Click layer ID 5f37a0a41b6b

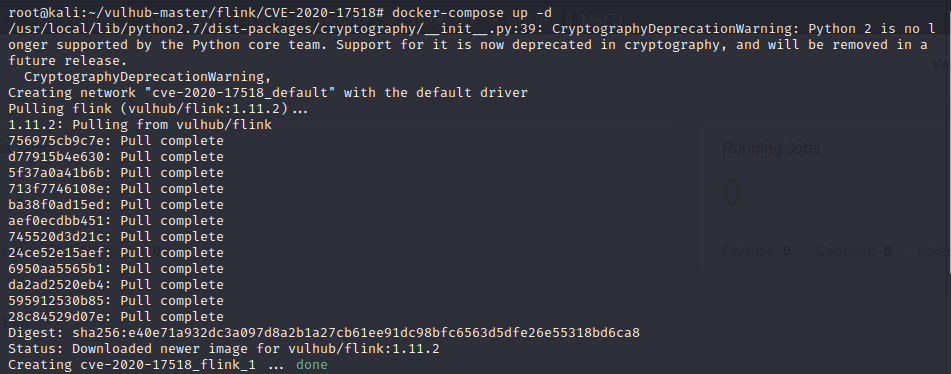click(x=61, y=173)
